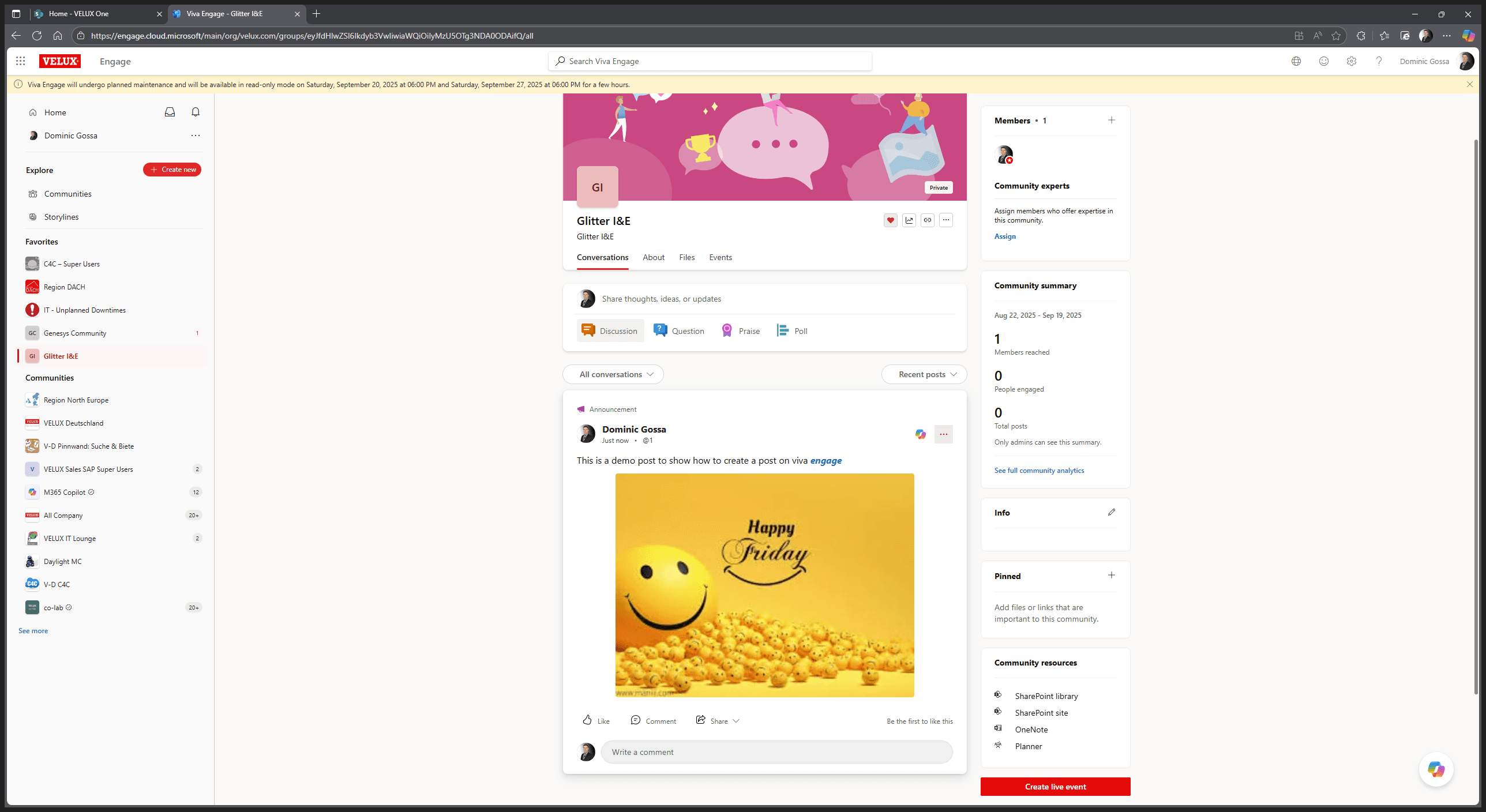1486x812 pixels.
Task: Open See full community analytics link
Action: [1039, 471]
